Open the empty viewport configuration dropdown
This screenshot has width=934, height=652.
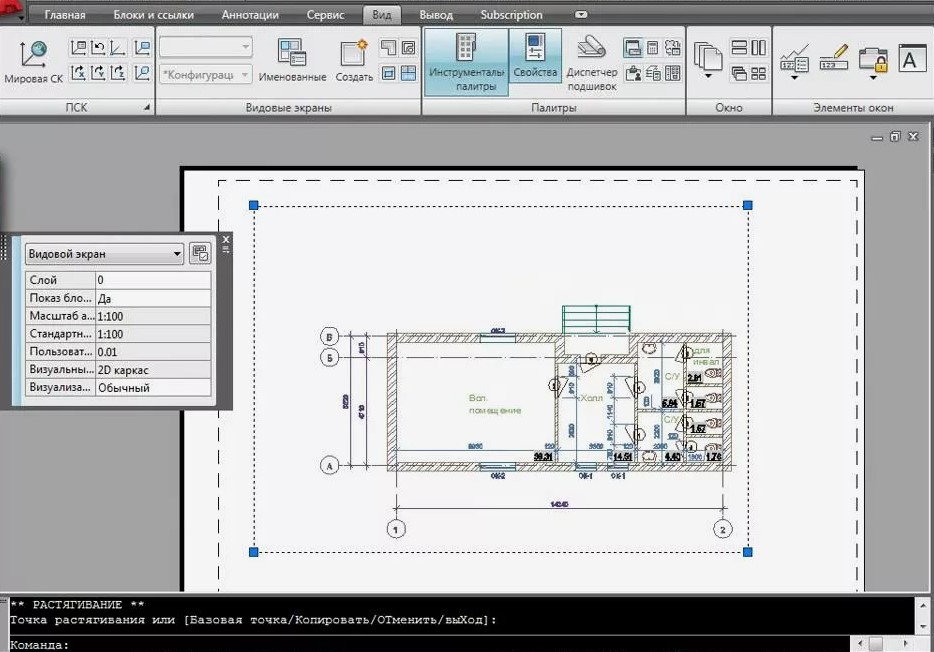[x=206, y=46]
